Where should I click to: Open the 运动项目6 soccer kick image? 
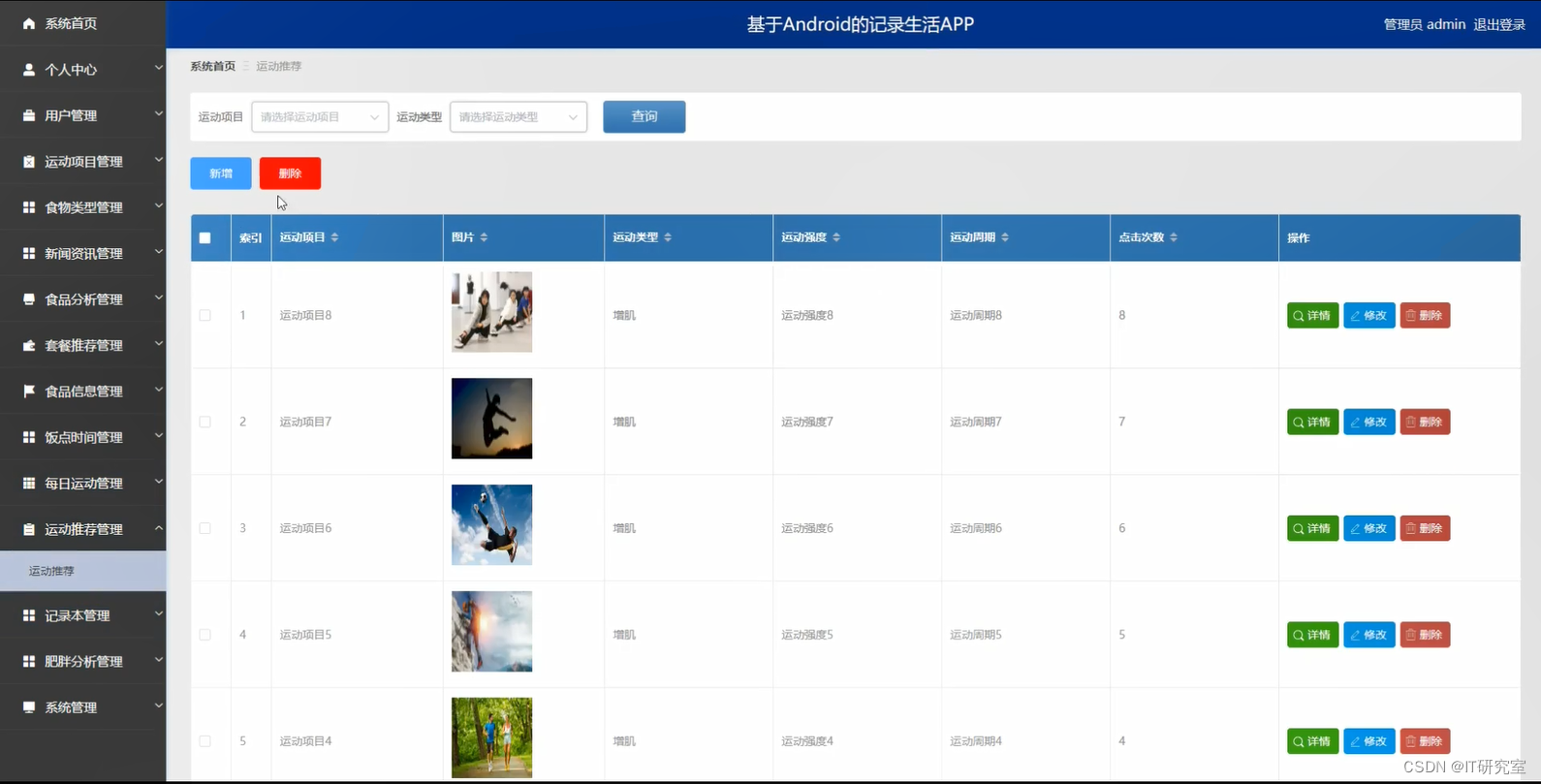(491, 525)
